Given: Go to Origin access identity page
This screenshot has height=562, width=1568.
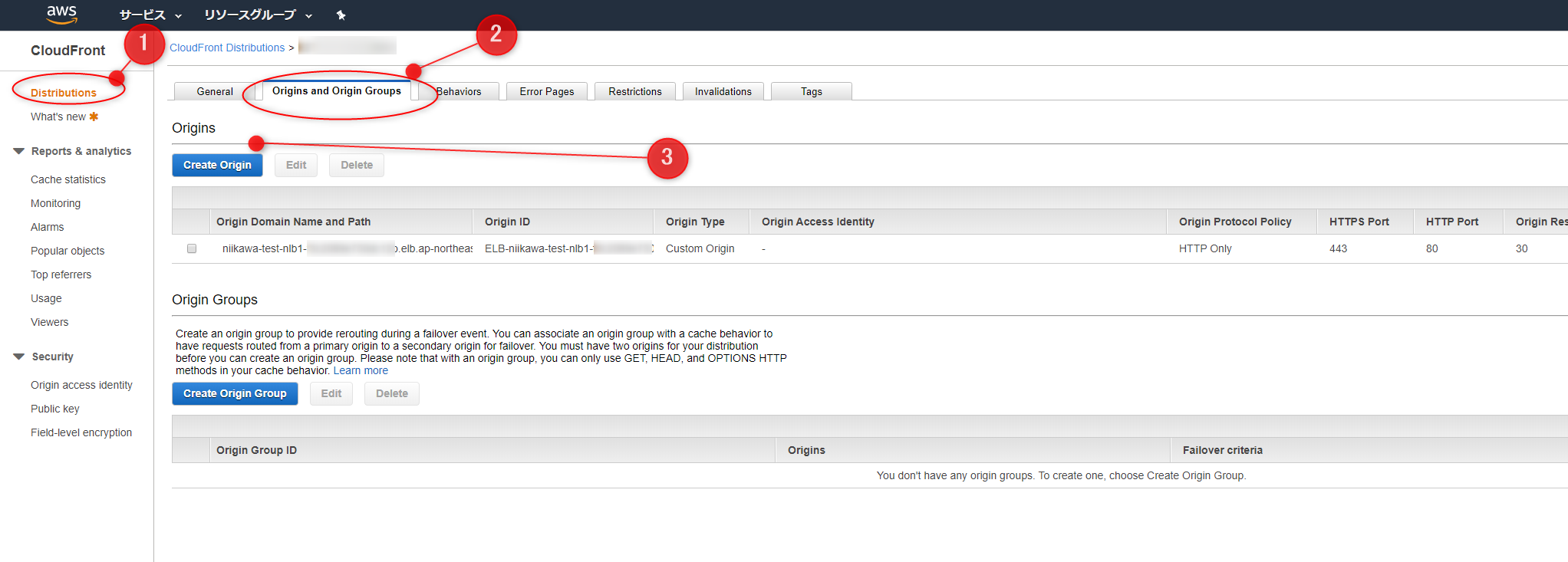Looking at the screenshot, I should click(x=81, y=385).
